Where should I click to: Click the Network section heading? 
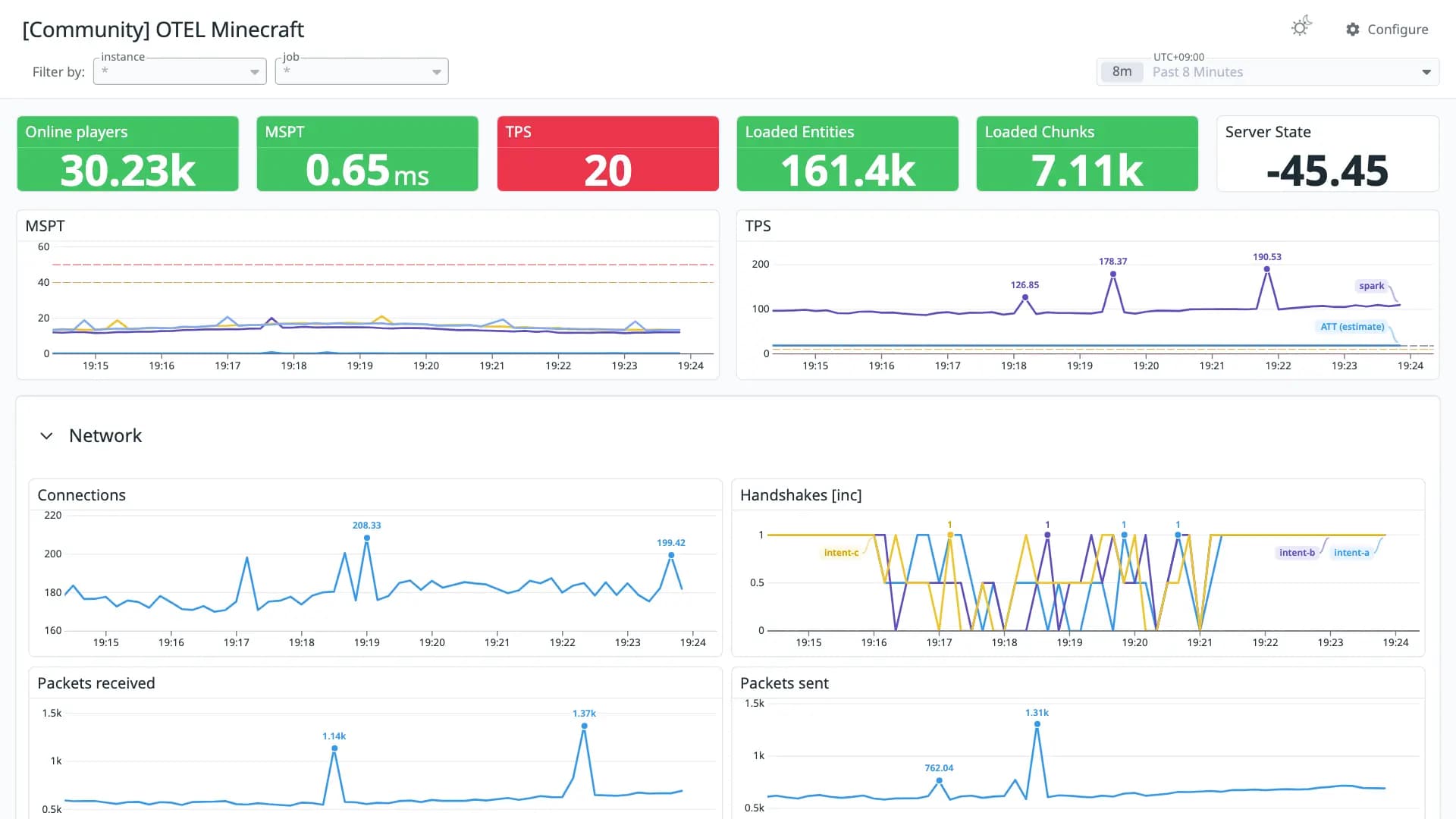pos(105,436)
